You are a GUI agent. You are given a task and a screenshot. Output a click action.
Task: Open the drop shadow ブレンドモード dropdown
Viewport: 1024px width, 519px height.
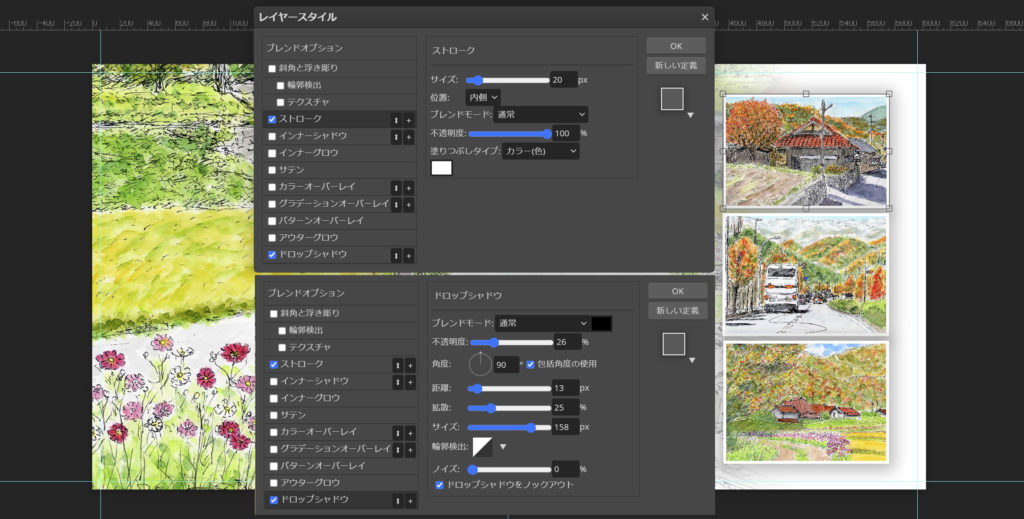[x=541, y=323]
